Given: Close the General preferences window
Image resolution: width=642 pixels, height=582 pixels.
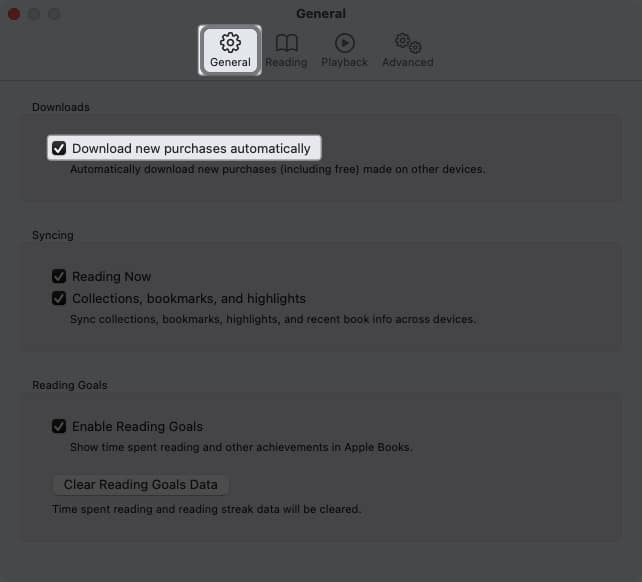Looking at the screenshot, I should pos(14,14).
